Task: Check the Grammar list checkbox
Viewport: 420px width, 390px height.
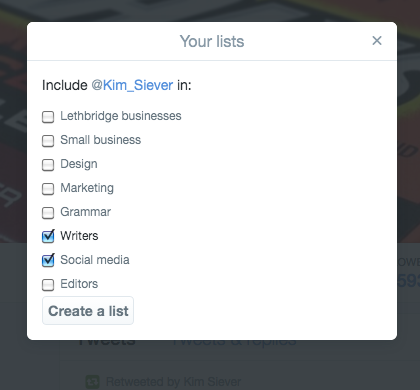Action: click(48, 213)
